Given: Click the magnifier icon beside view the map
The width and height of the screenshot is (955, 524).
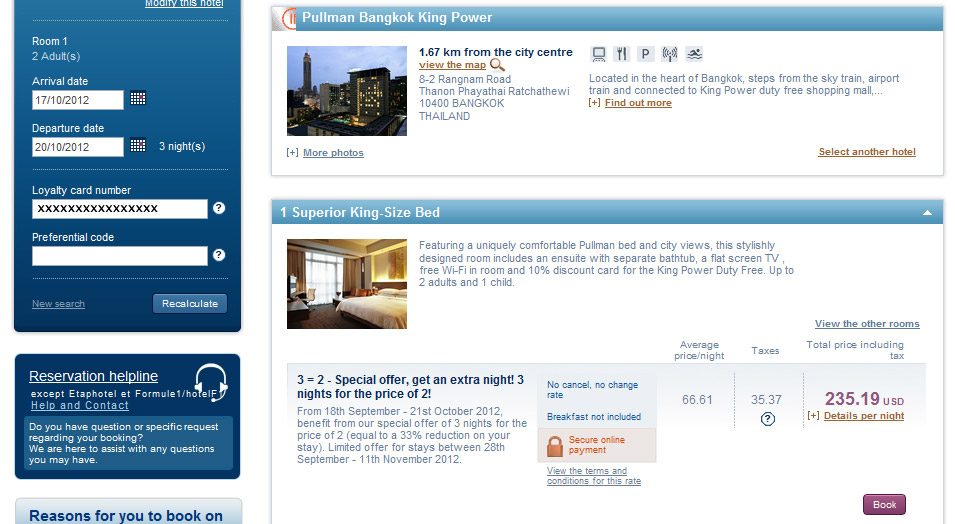Looking at the screenshot, I should click(x=498, y=65).
